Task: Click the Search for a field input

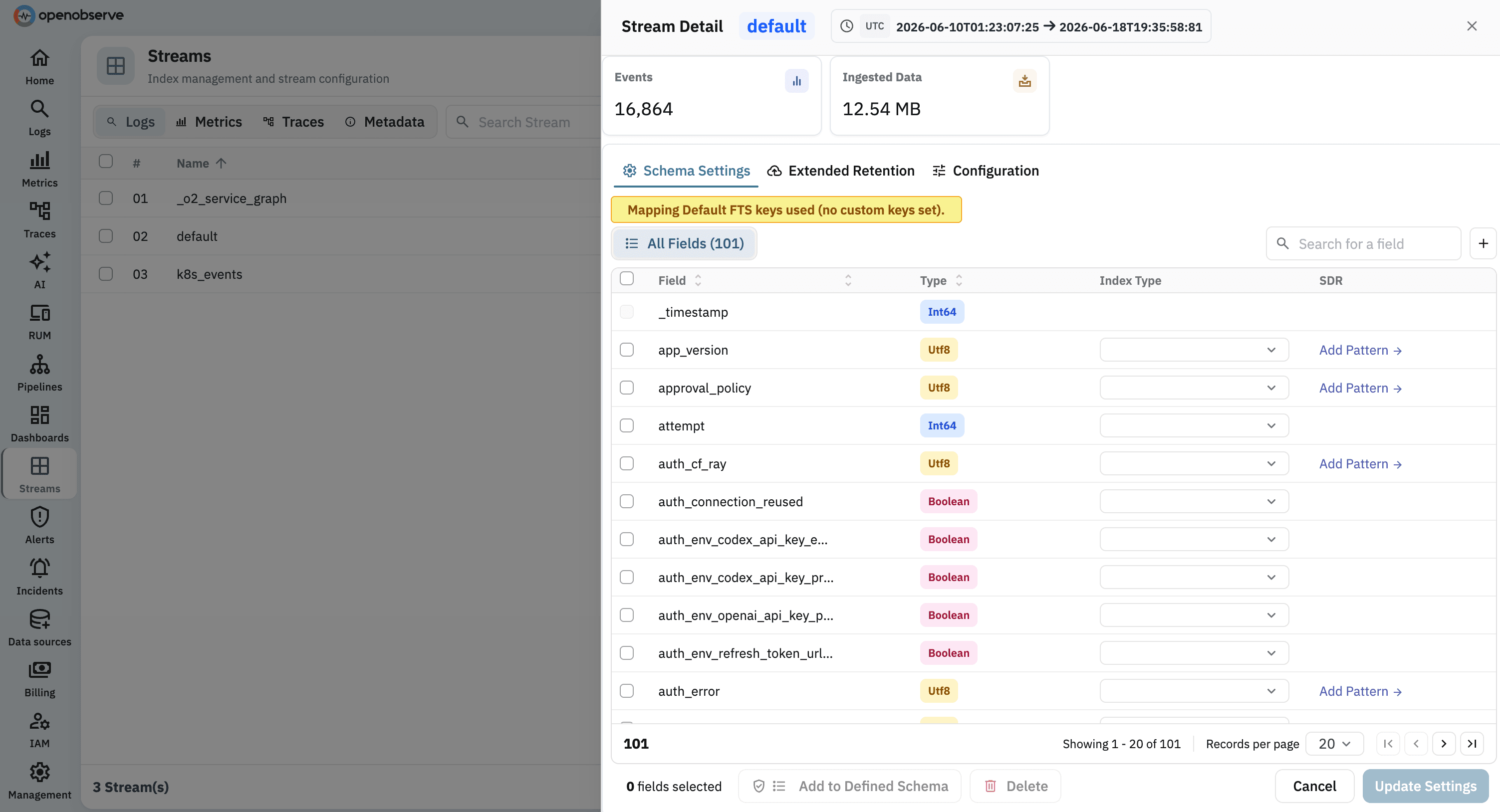Action: pyautogui.click(x=1364, y=244)
